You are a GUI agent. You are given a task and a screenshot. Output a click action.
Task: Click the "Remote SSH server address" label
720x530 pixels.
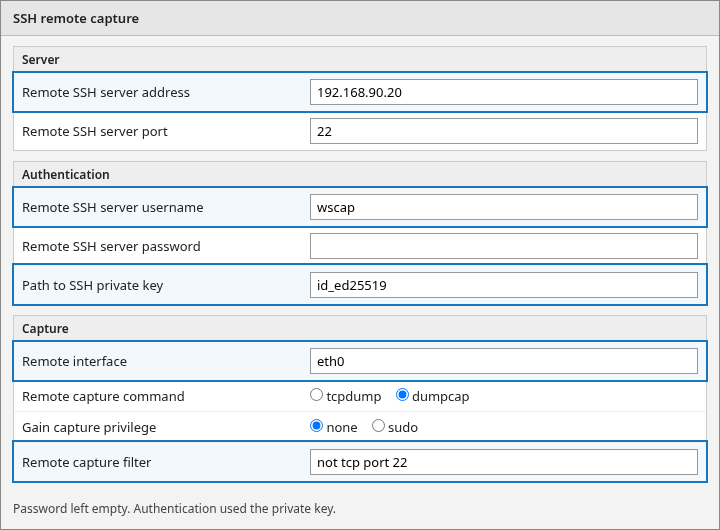coord(106,92)
